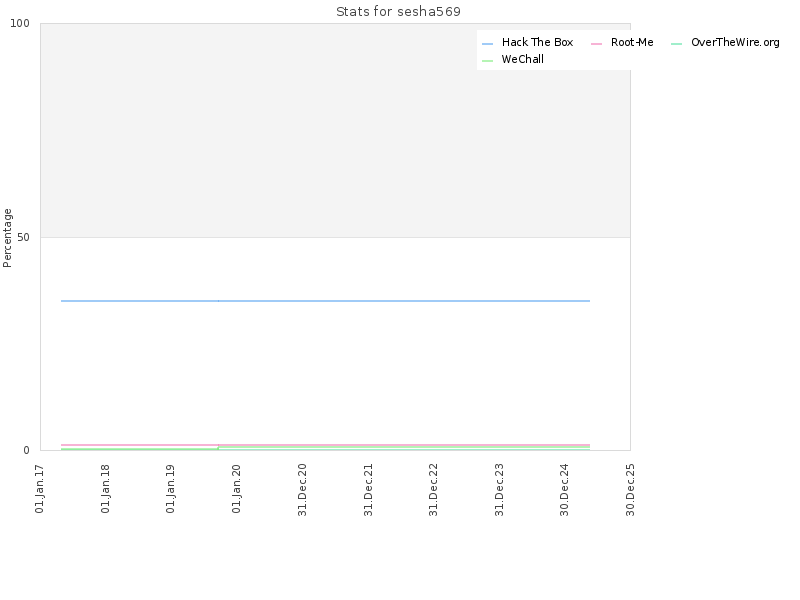Click the Root-Me legend label
Image resolution: width=800 pixels, height=600 pixels.
pos(632,42)
